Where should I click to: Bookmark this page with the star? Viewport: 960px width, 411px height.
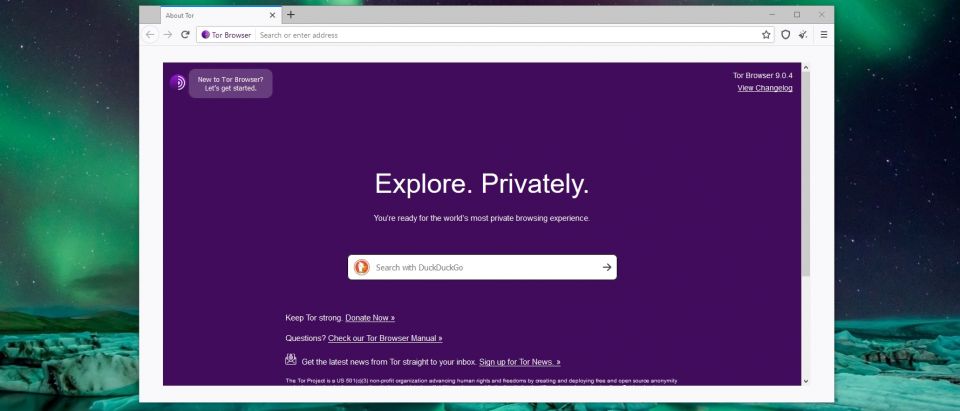click(x=766, y=35)
